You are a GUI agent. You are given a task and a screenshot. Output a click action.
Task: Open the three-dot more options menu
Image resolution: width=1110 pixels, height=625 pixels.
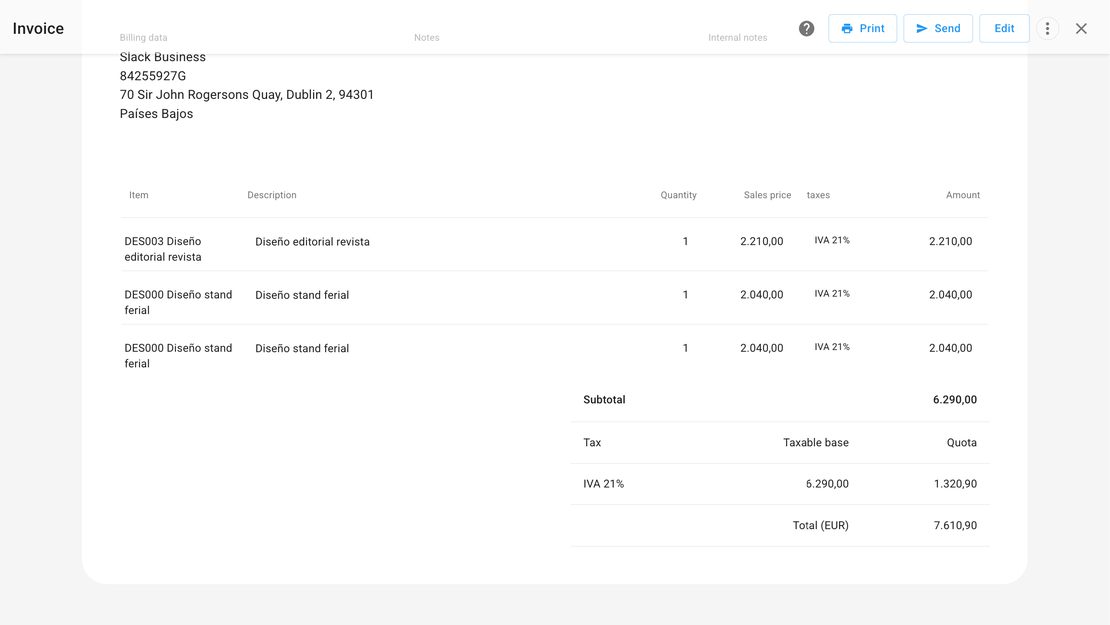point(1047,29)
